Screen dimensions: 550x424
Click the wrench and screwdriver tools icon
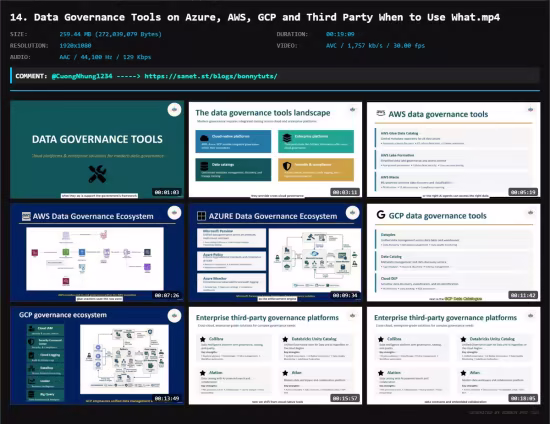(97, 174)
